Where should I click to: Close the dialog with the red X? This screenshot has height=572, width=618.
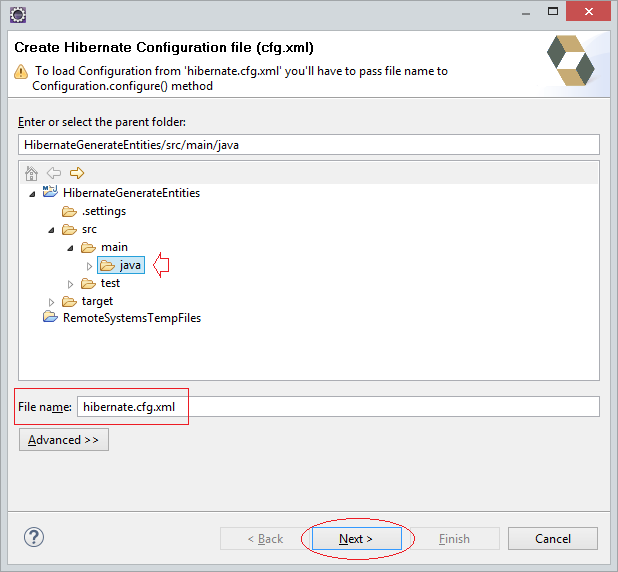(588, 11)
